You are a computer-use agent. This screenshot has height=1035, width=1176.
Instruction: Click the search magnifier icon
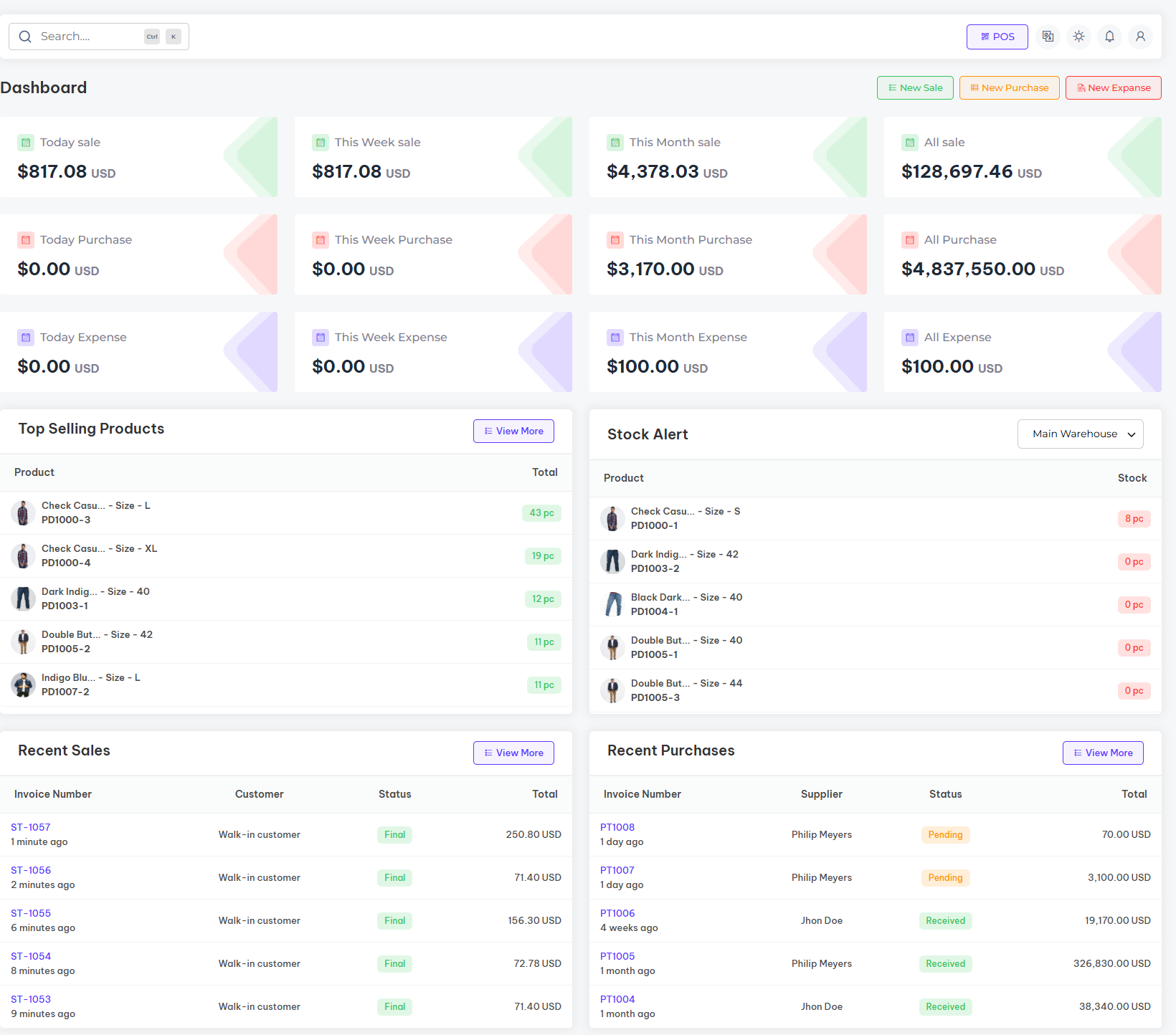(x=25, y=37)
